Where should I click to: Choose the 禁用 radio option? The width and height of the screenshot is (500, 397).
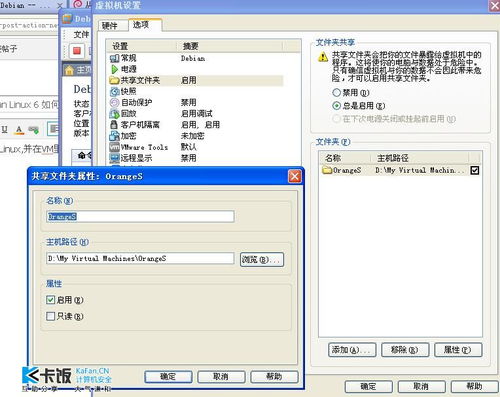(x=336, y=92)
